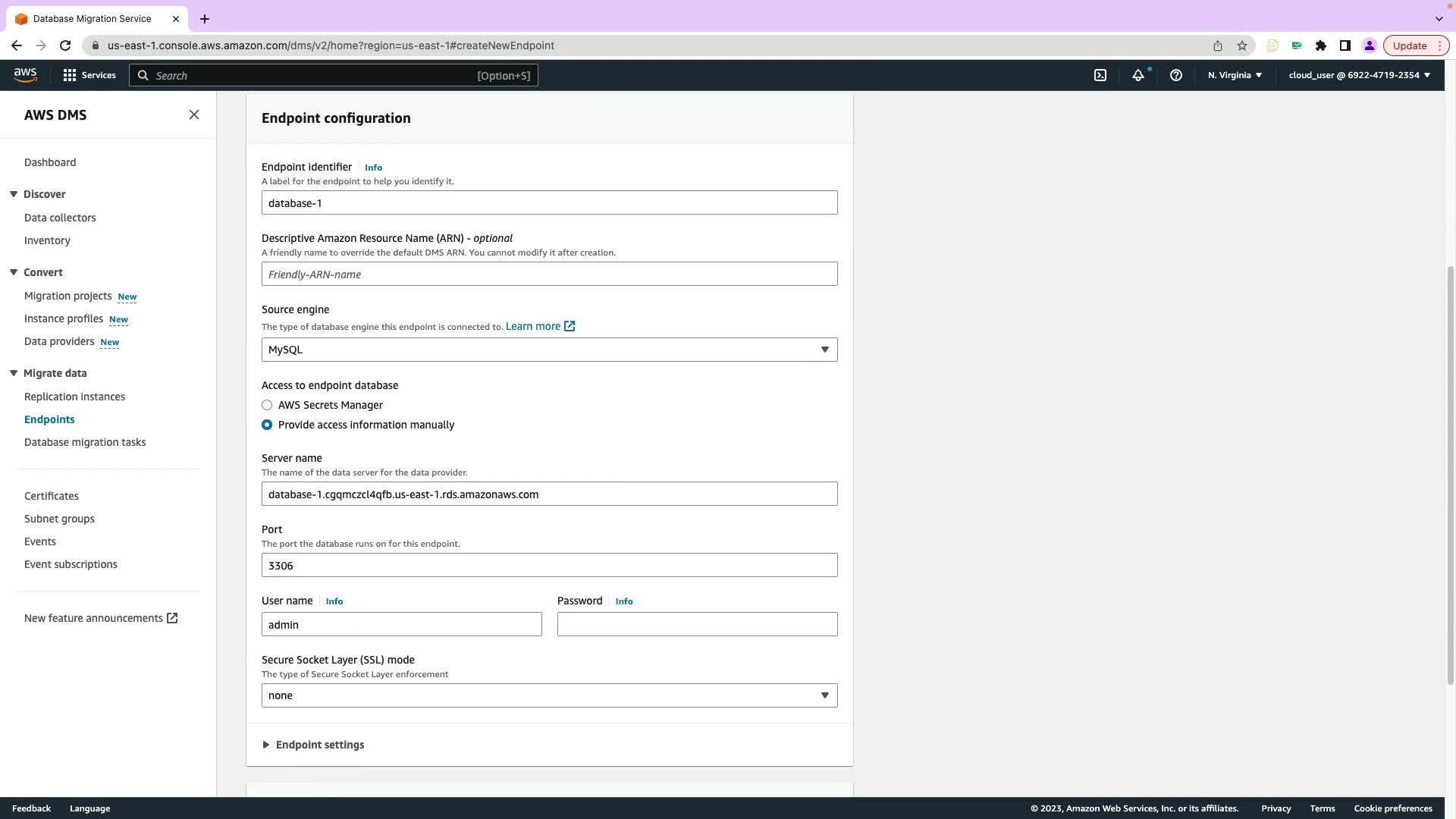Click into the Password input field
The width and height of the screenshot is (1456, 819).
[696, 624]
